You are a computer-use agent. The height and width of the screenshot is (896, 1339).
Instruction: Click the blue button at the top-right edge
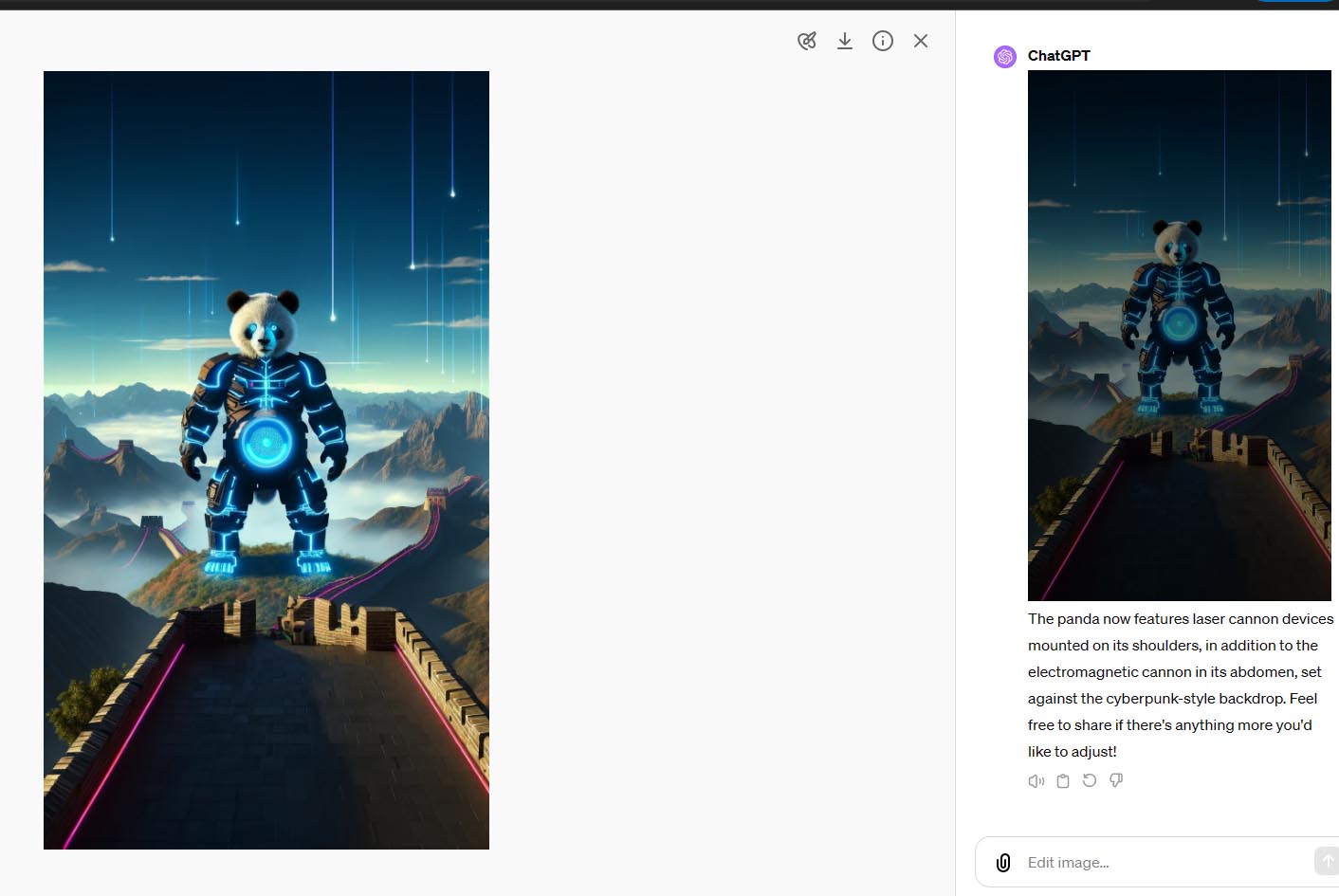pyautogui.click(x=1296, y=1)
